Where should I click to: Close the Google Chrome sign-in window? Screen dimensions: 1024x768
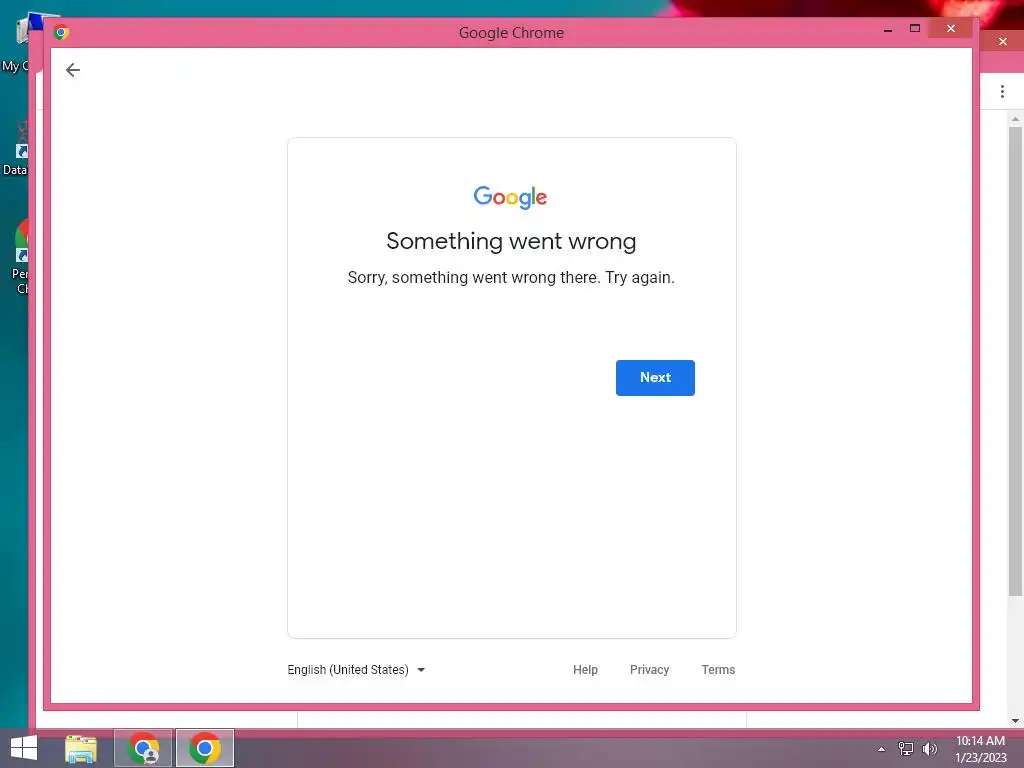[950, 28]
